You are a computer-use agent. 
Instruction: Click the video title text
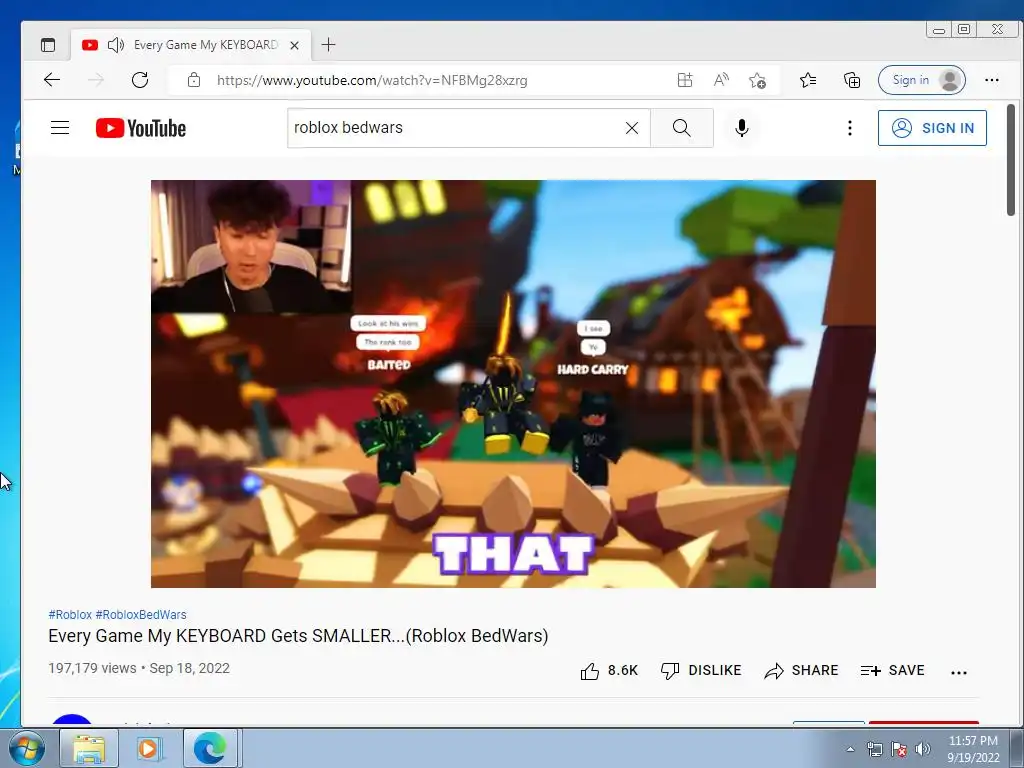click(x=298, y=636)
